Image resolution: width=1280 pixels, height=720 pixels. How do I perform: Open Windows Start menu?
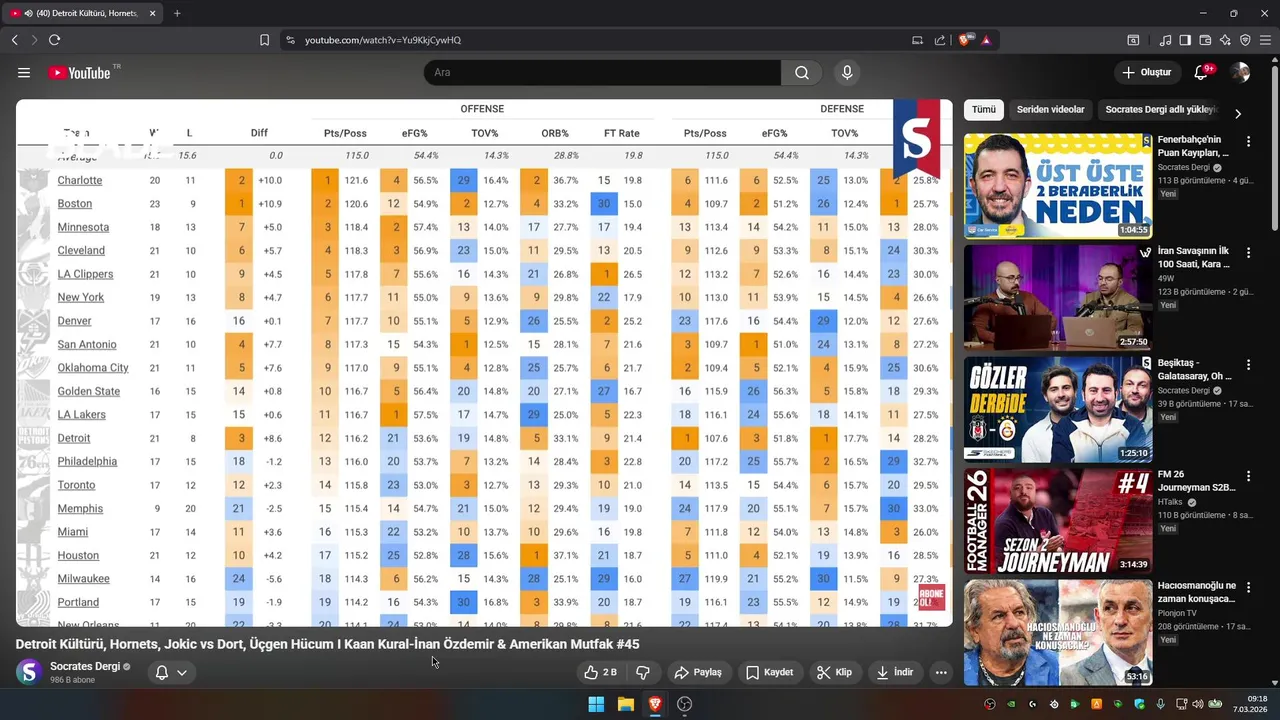[x=596, y=704]
